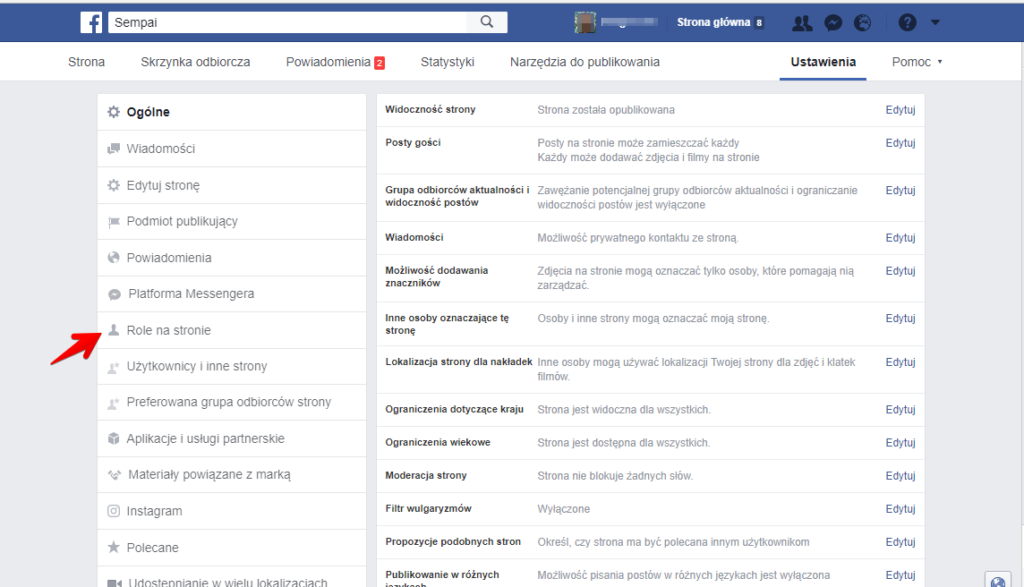Image resolution: width=1024 pixels, height=587 pixels.
Task: Click the search magnifier button
Action: point(487,22)
